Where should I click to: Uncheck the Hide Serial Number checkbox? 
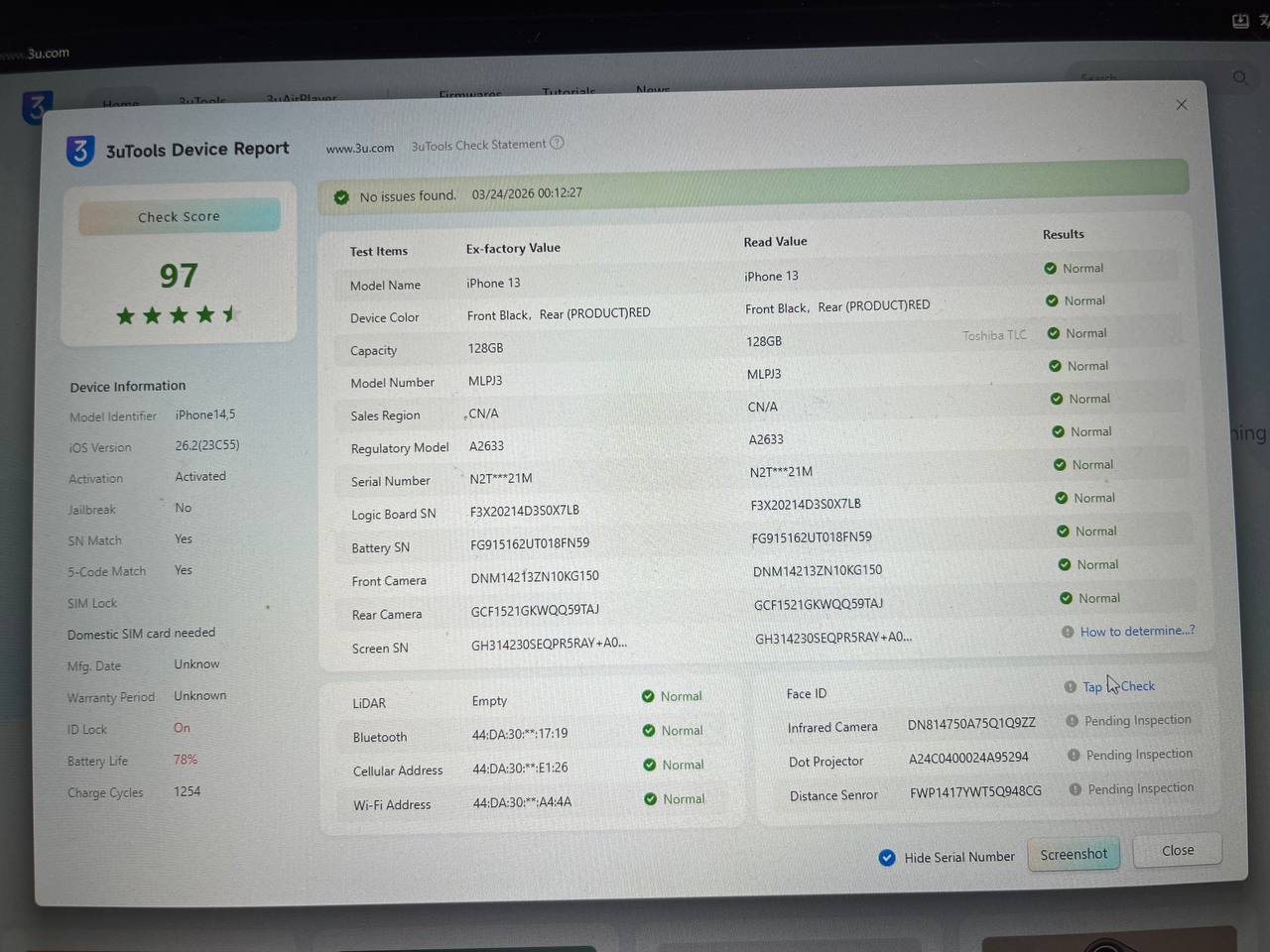[x=887, y=858]
